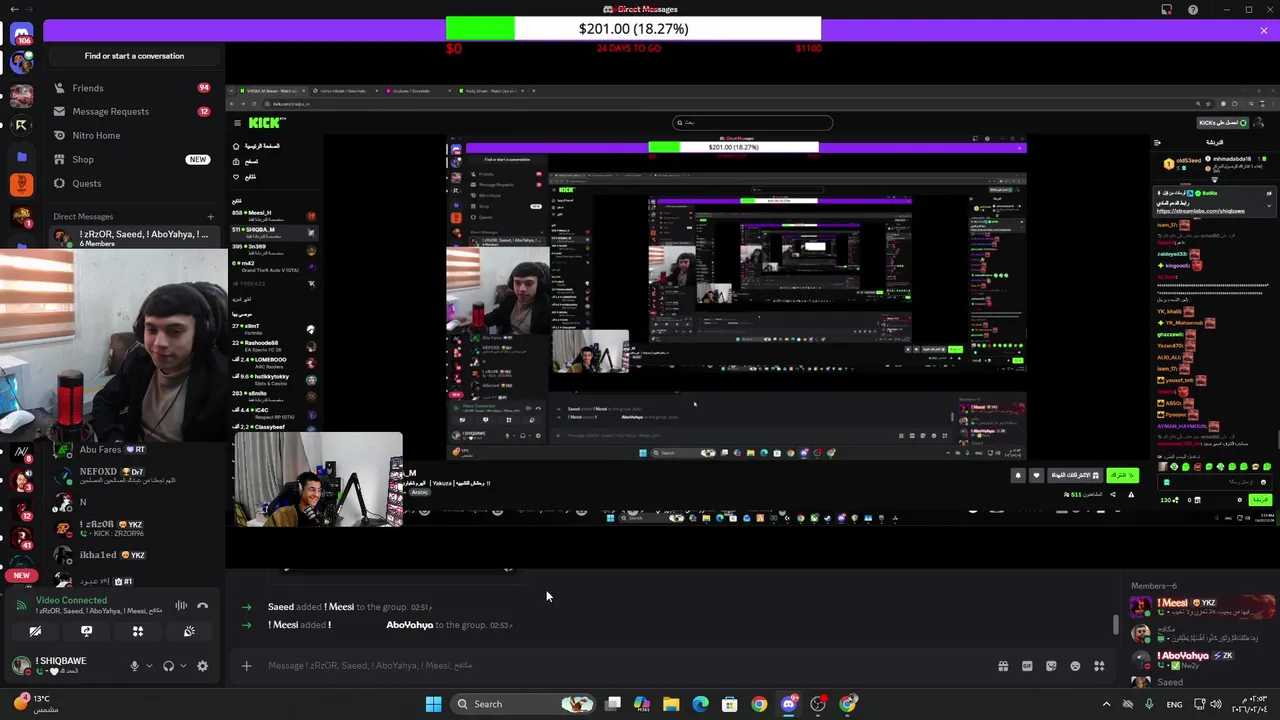1280x720 pixels.
Task: Open attachment plus menu in message bar
Action: tap(246, 666)
